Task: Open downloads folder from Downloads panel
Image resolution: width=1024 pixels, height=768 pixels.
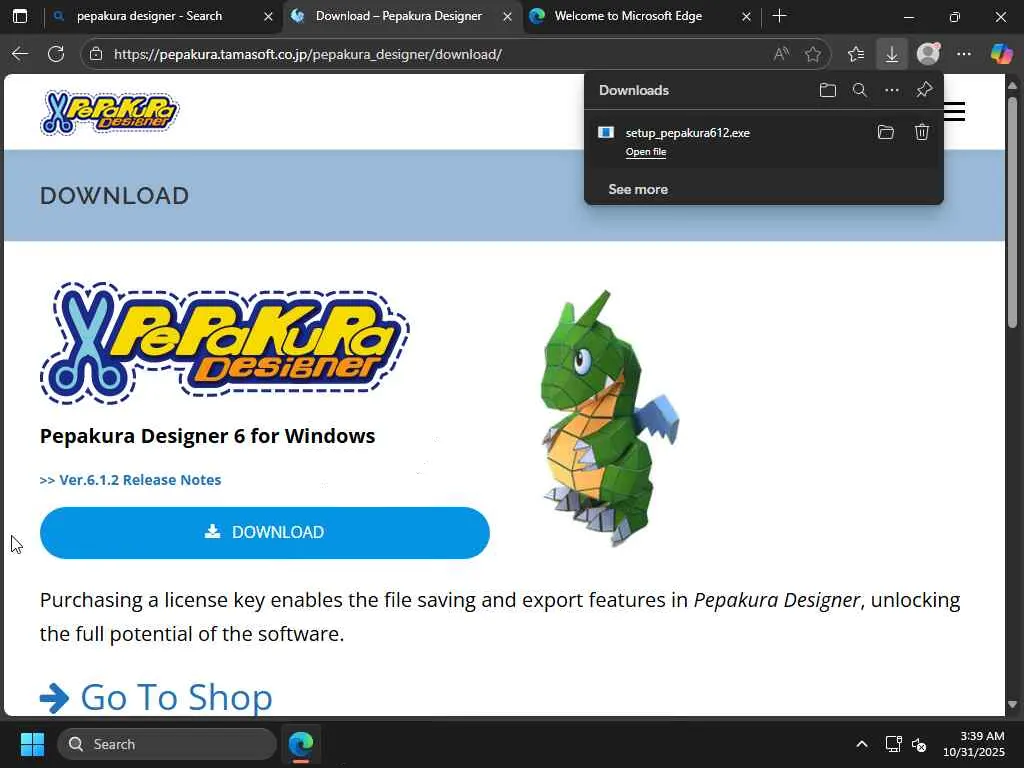Action: [x=827, y=90]
